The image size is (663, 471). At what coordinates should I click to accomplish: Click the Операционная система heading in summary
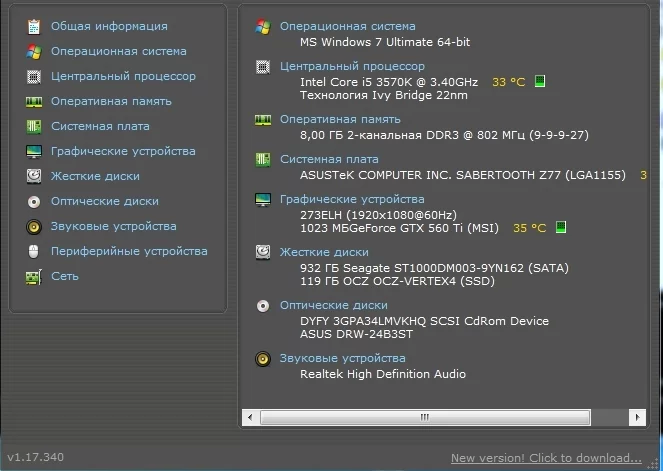(348, 26)
